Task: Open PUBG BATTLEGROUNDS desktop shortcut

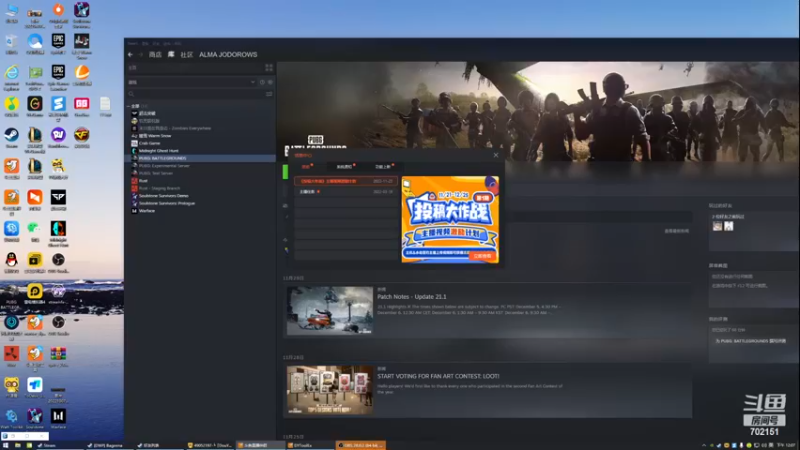Action: click(x=11, y=291)
